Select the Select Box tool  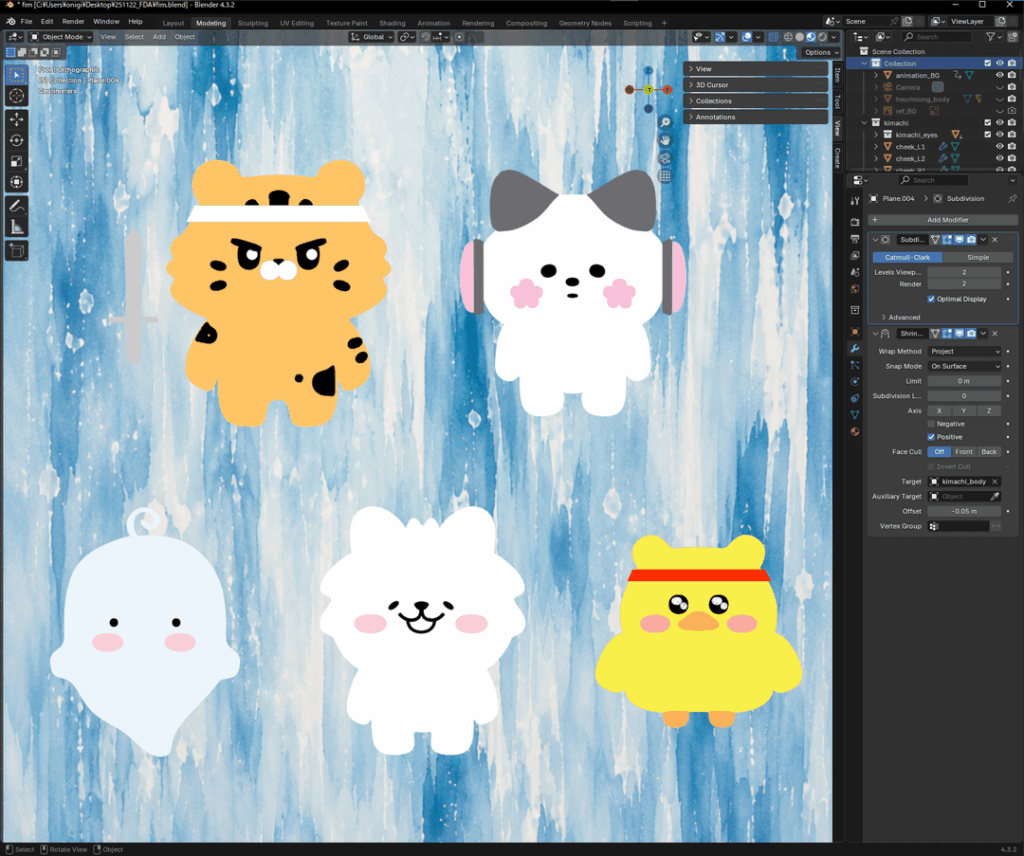[17, 75]
